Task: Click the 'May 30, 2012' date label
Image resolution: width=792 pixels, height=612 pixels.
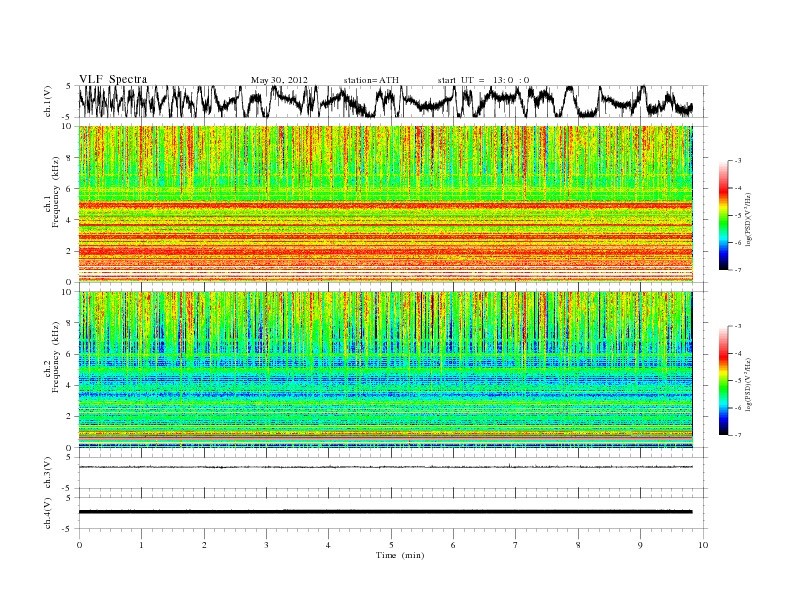Action: point(279,80)
